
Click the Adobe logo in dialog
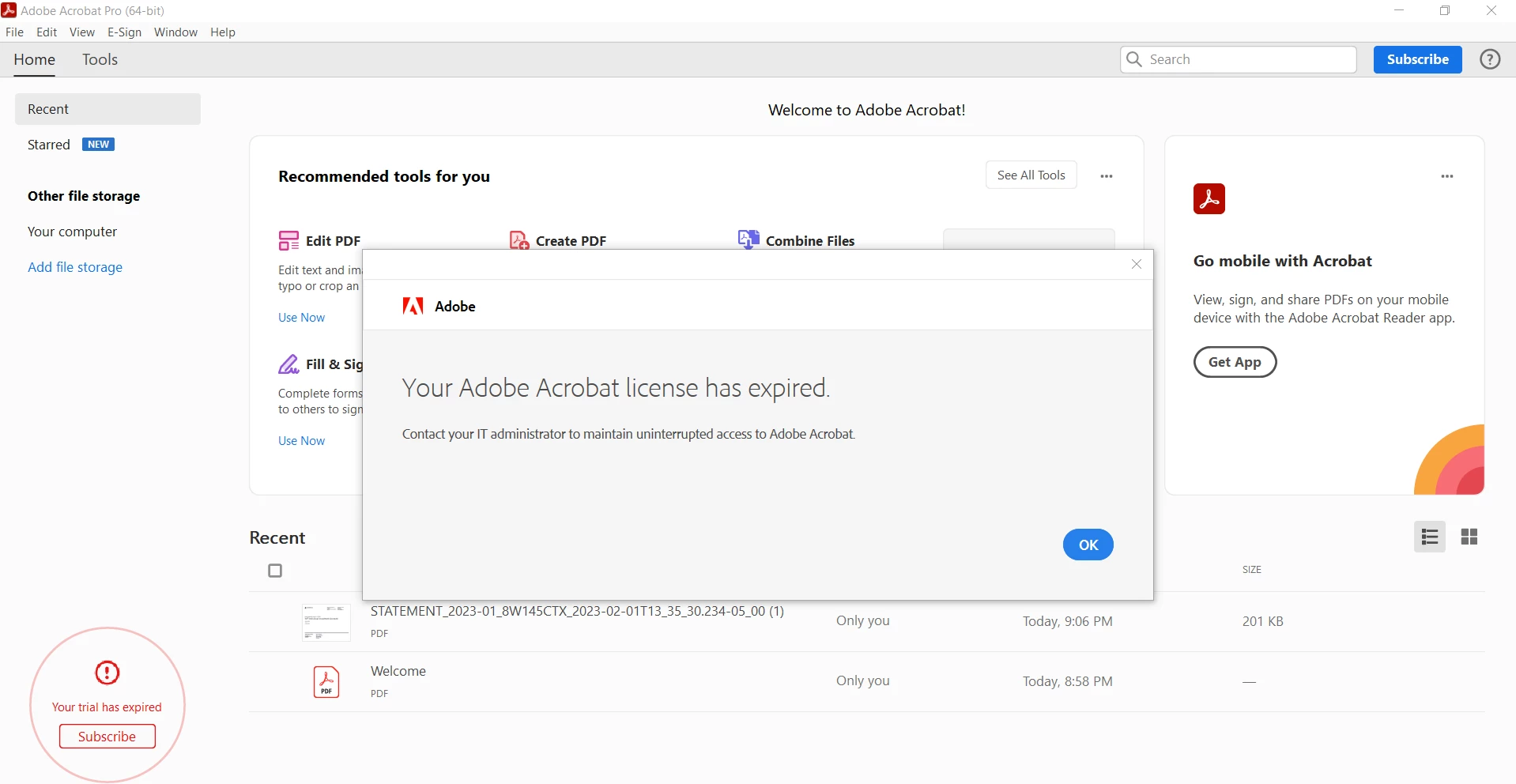[413, 306]
